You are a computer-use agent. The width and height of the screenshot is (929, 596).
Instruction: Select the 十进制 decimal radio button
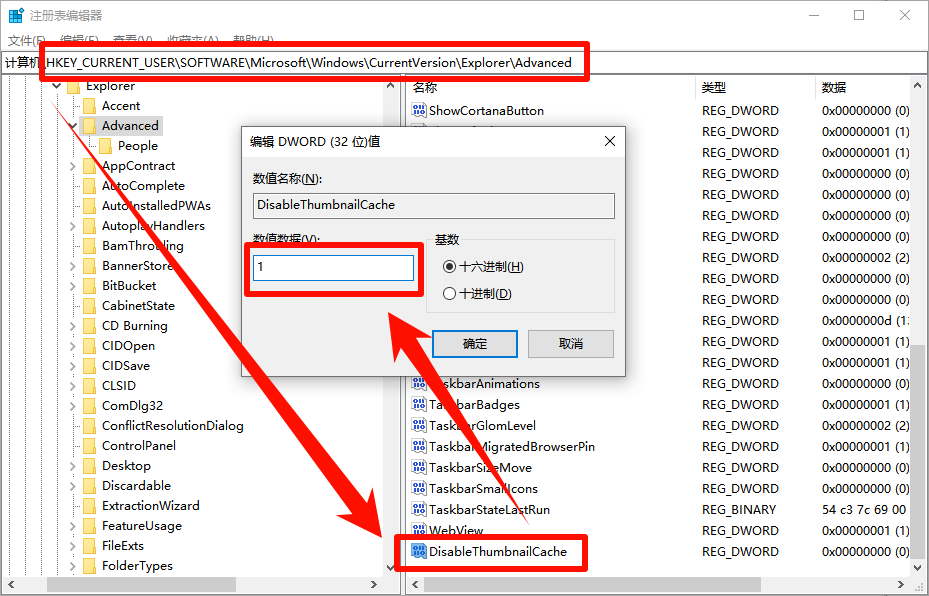tap(450, 294)
